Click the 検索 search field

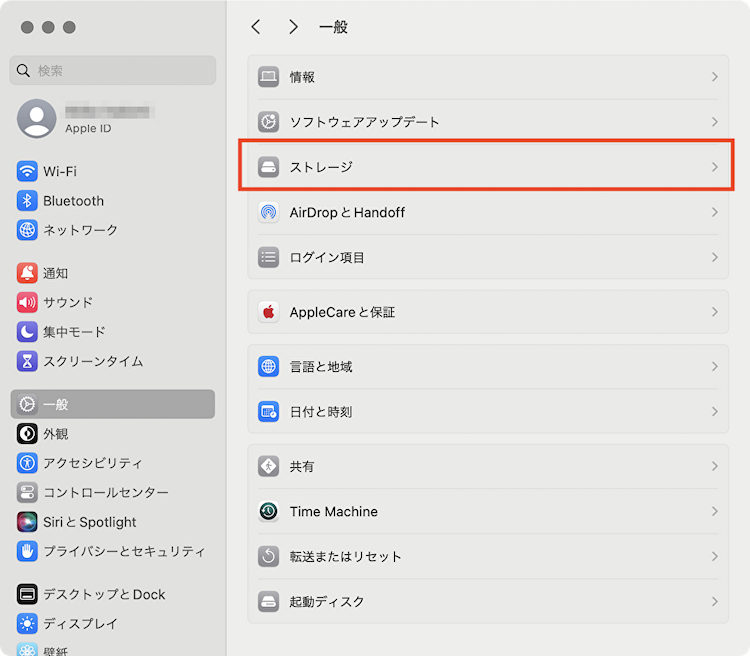click(x=112, y=70)
